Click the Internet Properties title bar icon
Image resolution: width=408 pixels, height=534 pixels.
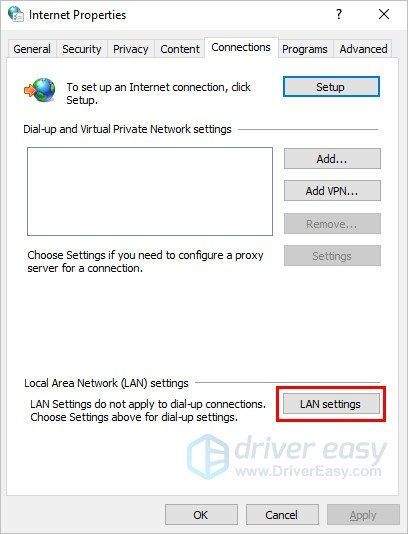click(16, 14)
